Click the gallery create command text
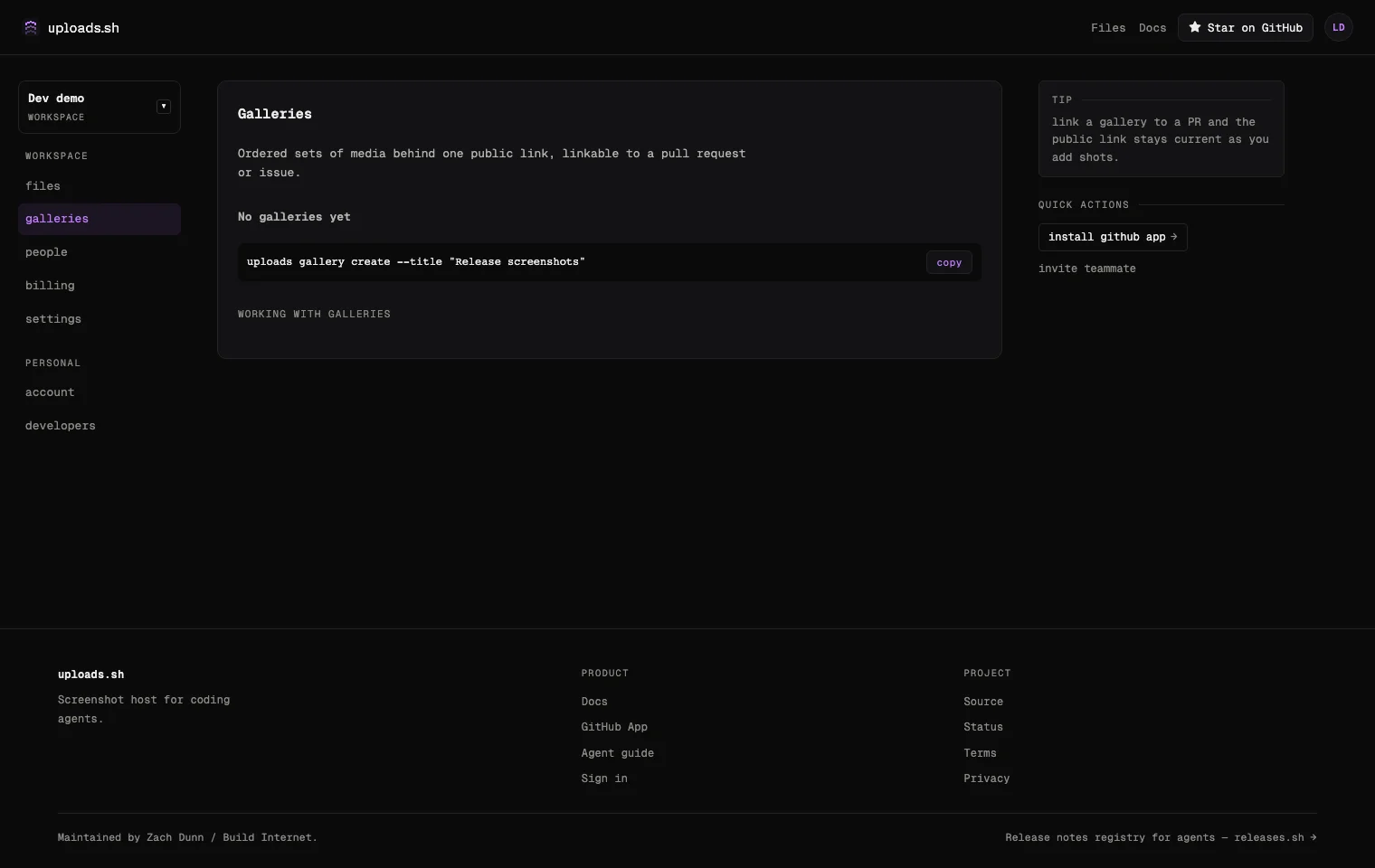This screenshot has width=1375, height=868. point(416,262)
